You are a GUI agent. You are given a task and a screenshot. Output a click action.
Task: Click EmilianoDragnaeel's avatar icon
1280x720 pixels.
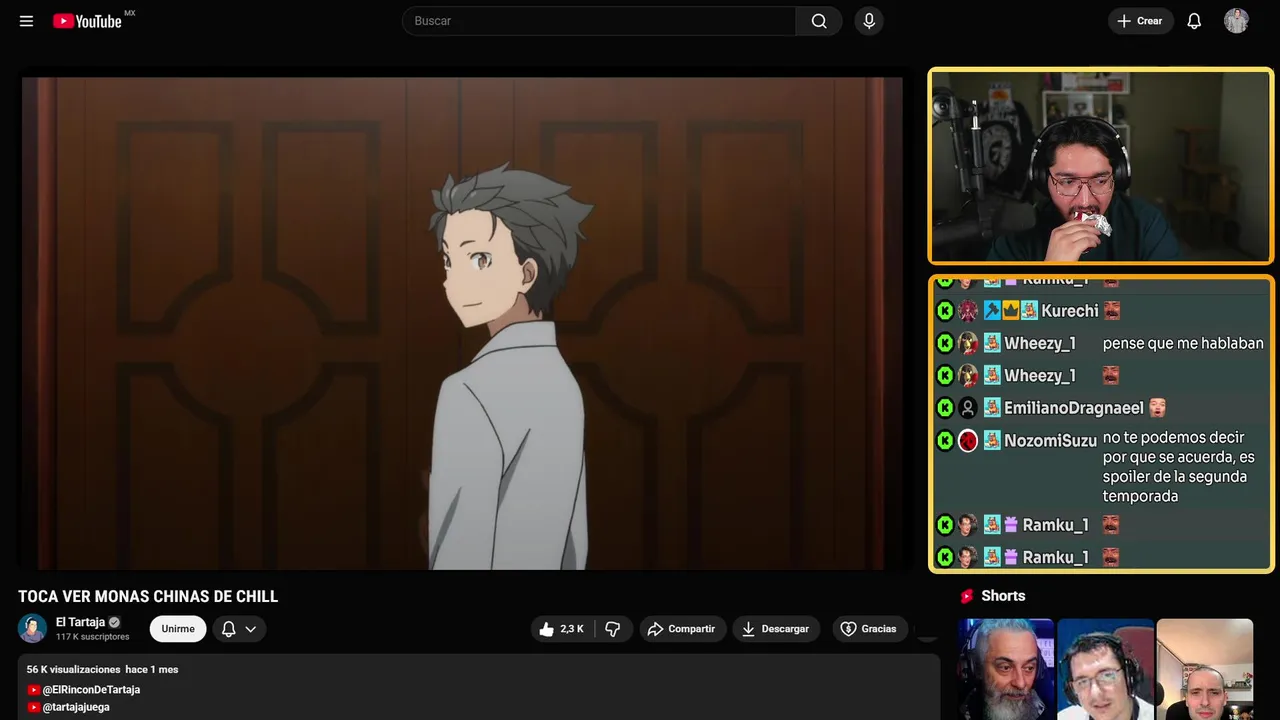tap(968, 408)
